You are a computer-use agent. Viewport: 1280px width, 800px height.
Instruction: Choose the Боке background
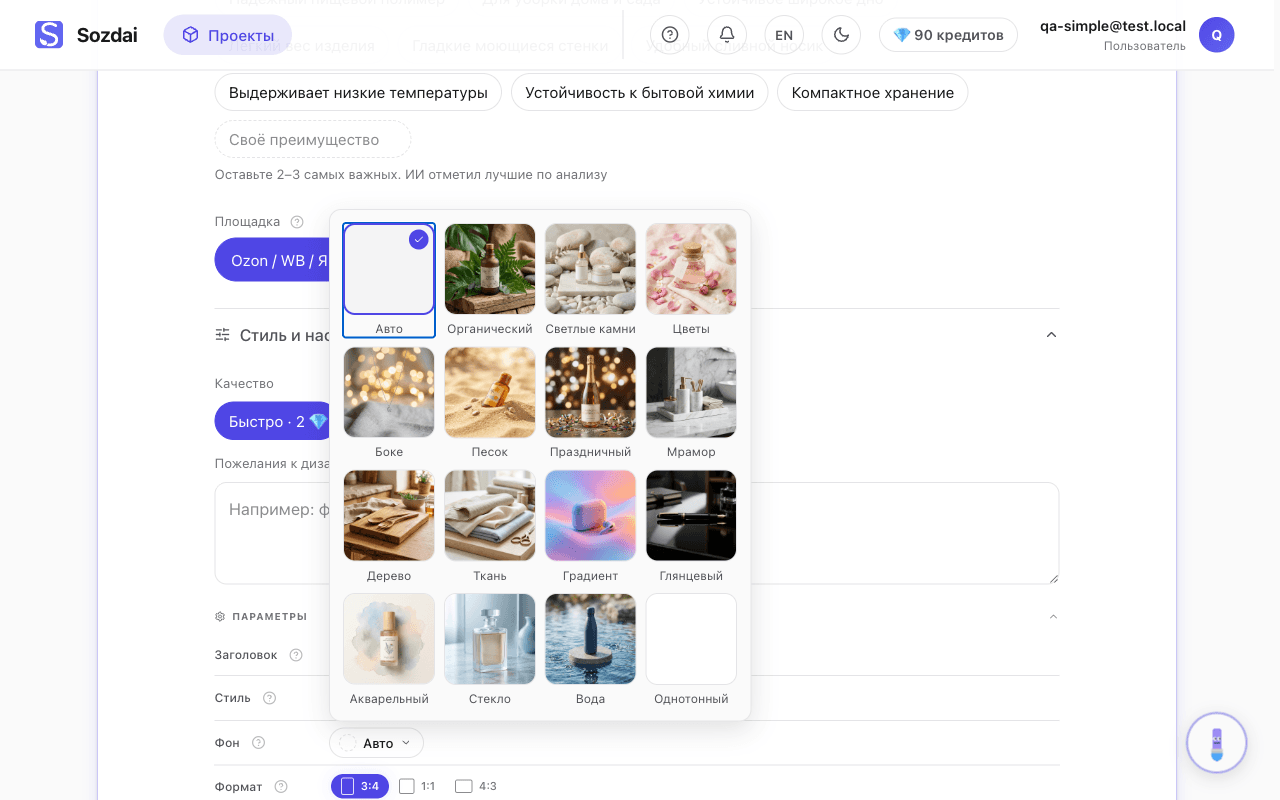[x=389, y=392]
